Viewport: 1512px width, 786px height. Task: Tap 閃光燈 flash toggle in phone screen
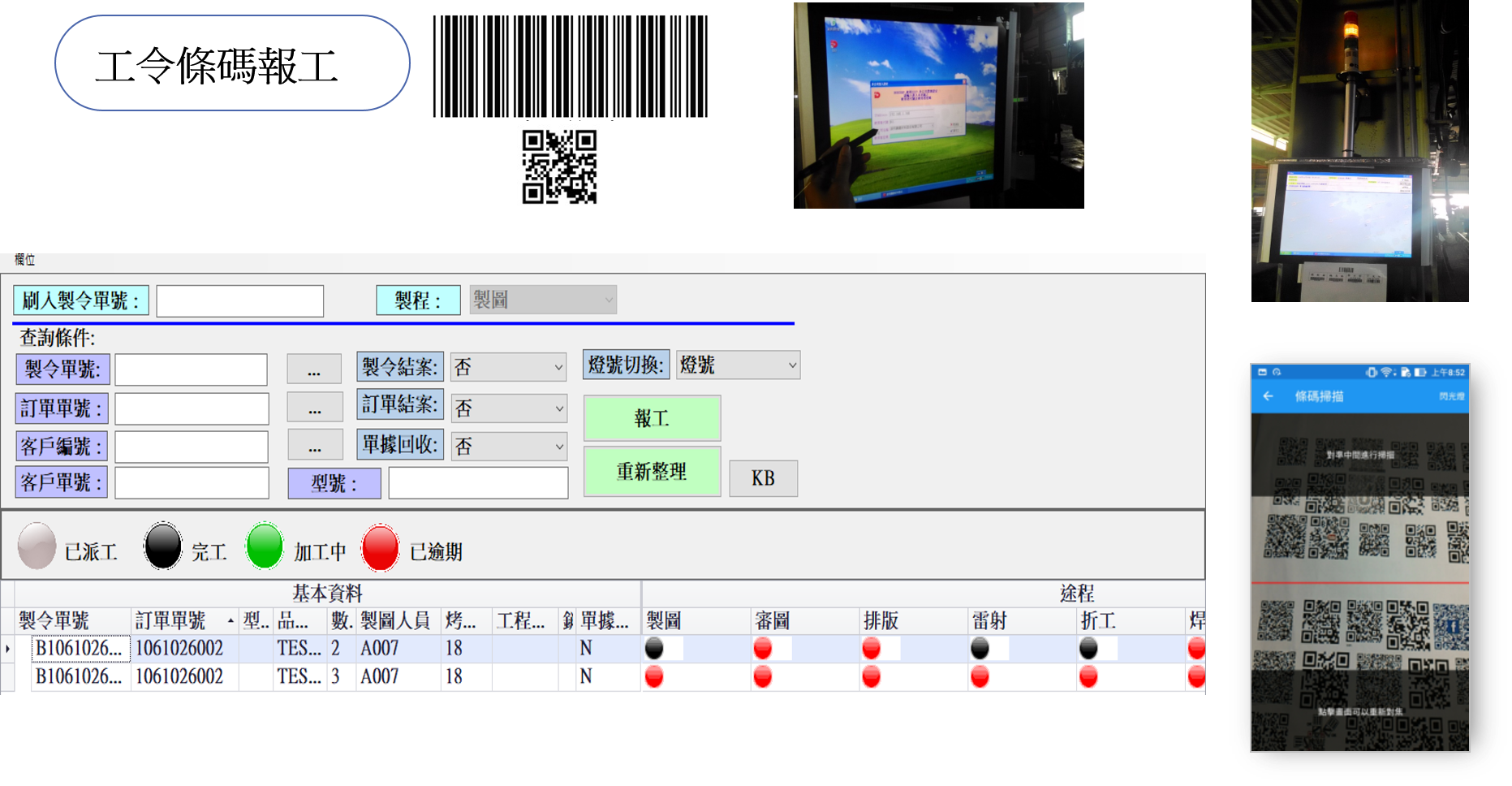click(1452, 396)
